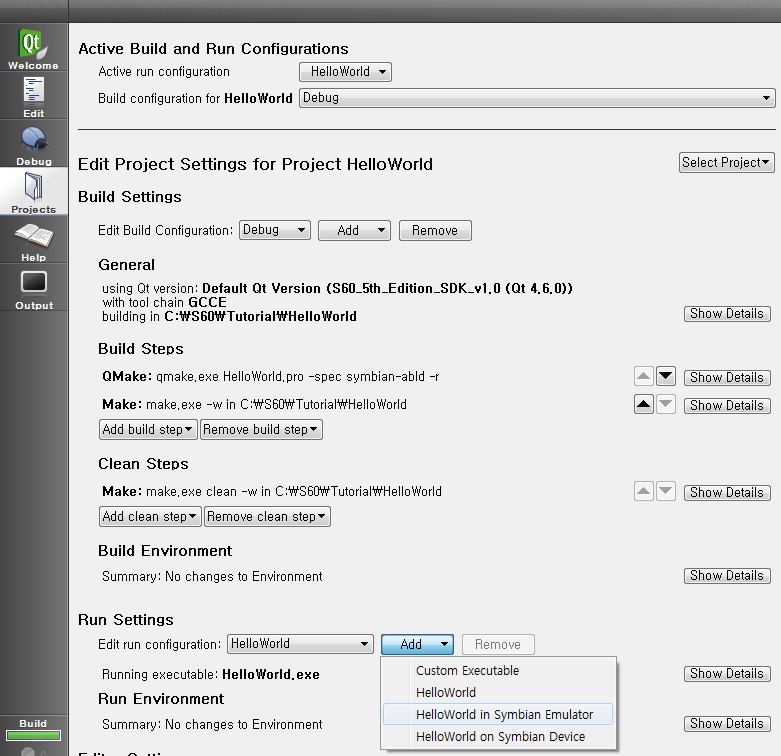
Task: Select the Projects mode icon
Action: coord(33,191)
